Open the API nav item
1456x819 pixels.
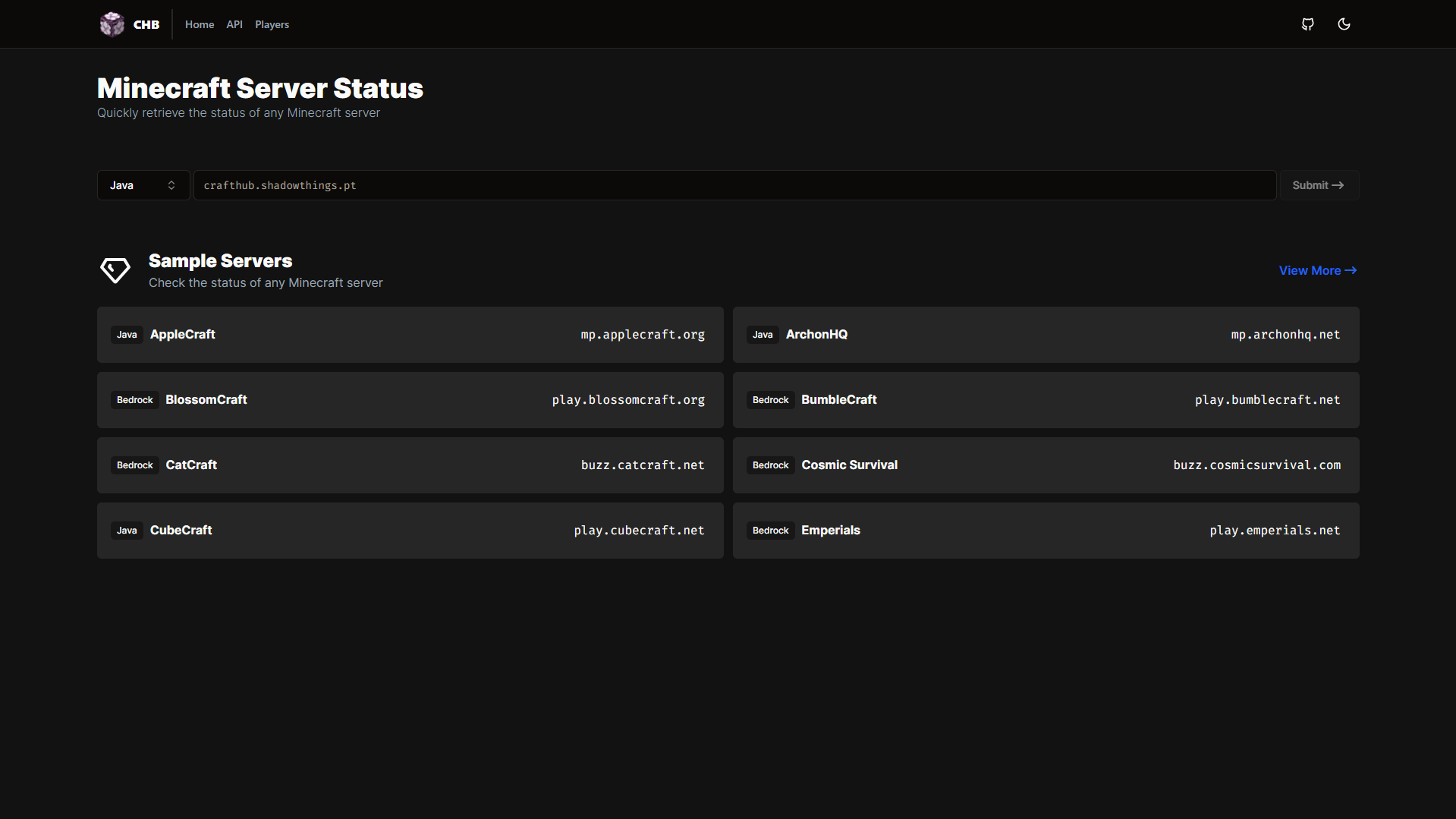point(234,24)
